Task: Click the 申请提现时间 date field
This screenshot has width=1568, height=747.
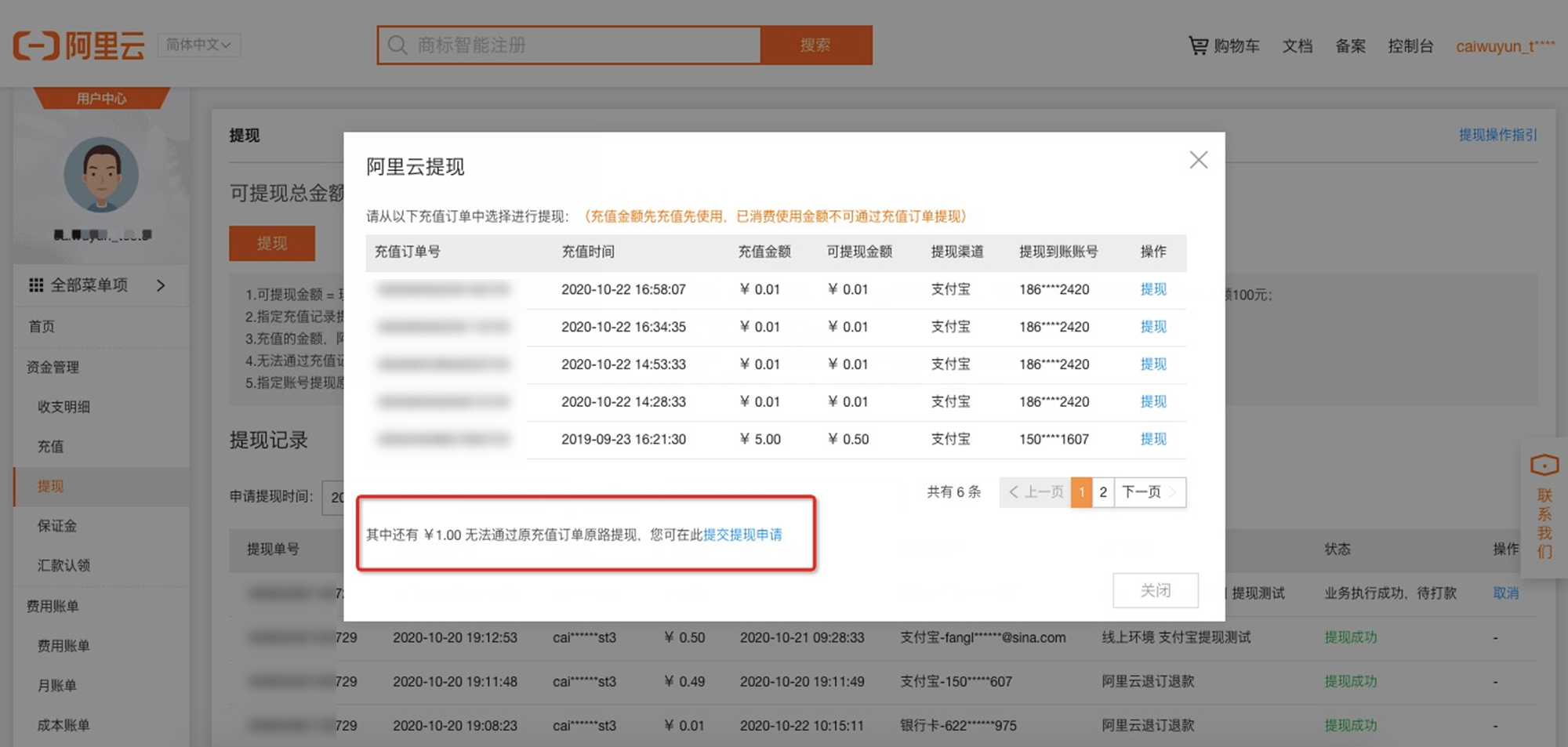Action: click(333, 497)
